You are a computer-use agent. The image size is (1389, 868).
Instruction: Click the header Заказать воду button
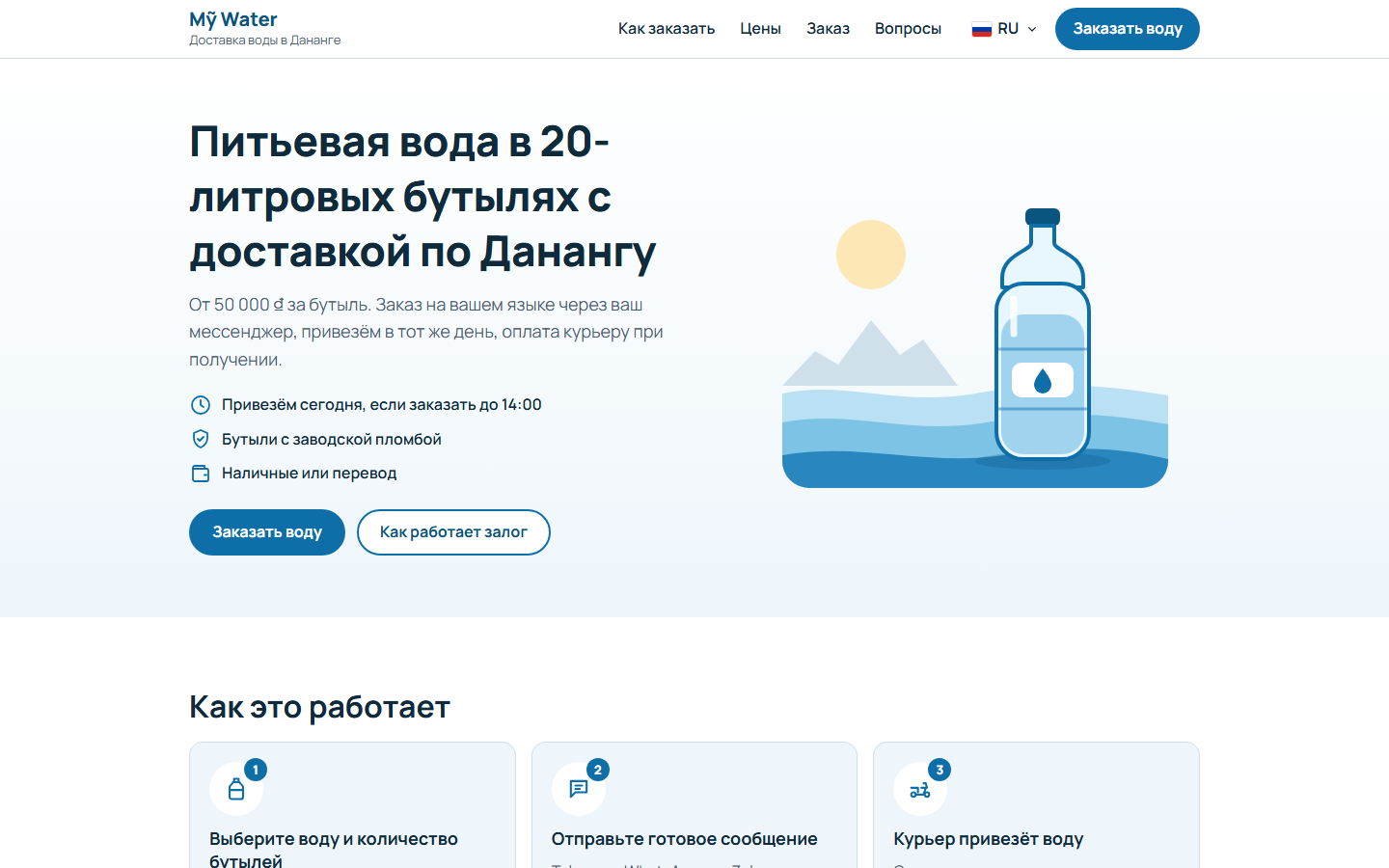coord(1128,29)
